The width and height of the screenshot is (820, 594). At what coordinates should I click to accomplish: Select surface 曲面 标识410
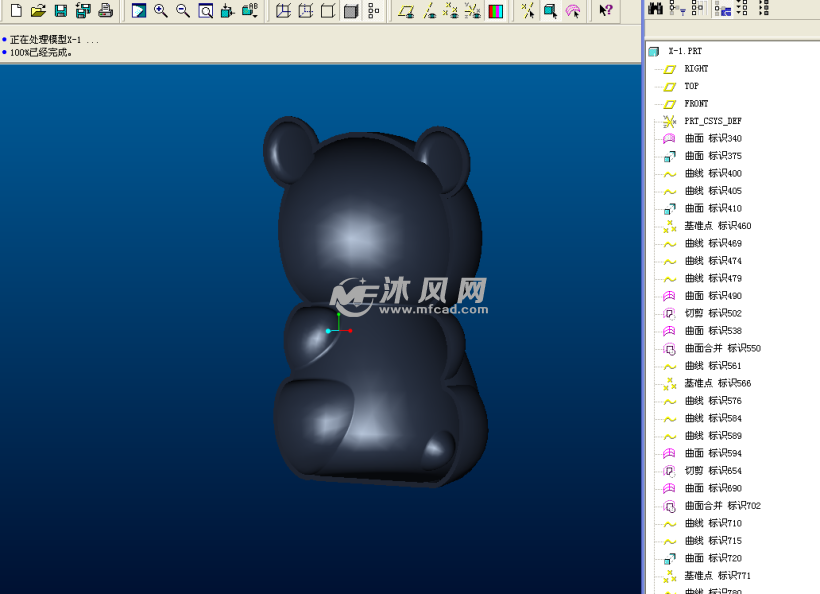[x=713, y=208]
